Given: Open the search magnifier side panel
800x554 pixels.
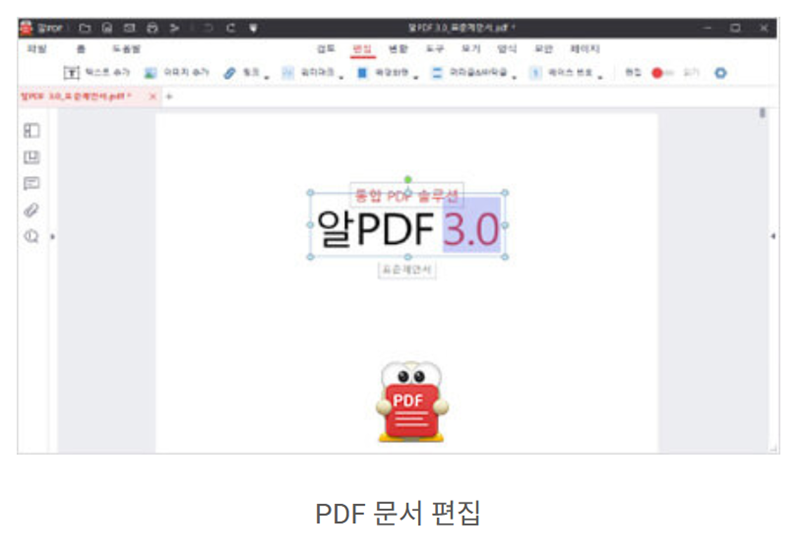Looking at the screenshot, I should 31,237.
